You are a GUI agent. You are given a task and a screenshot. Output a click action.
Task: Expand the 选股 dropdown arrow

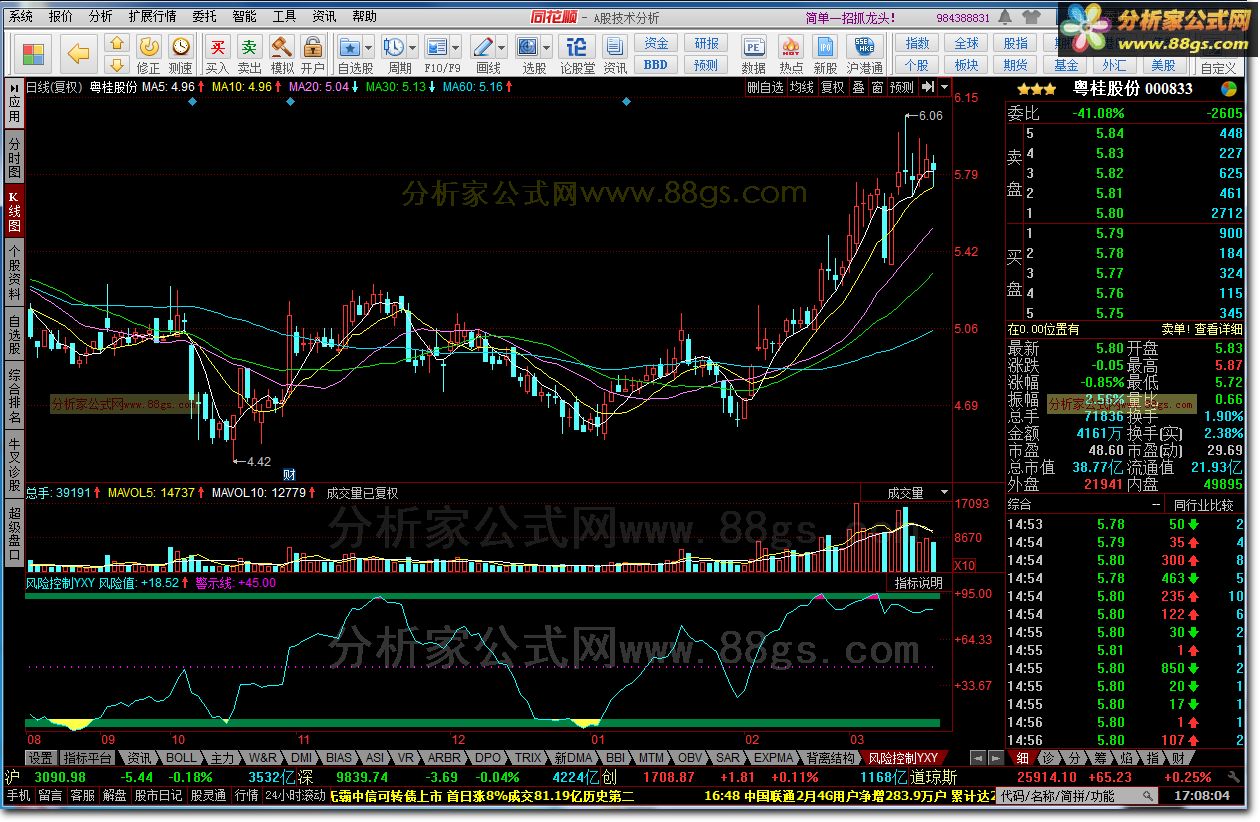546,47
